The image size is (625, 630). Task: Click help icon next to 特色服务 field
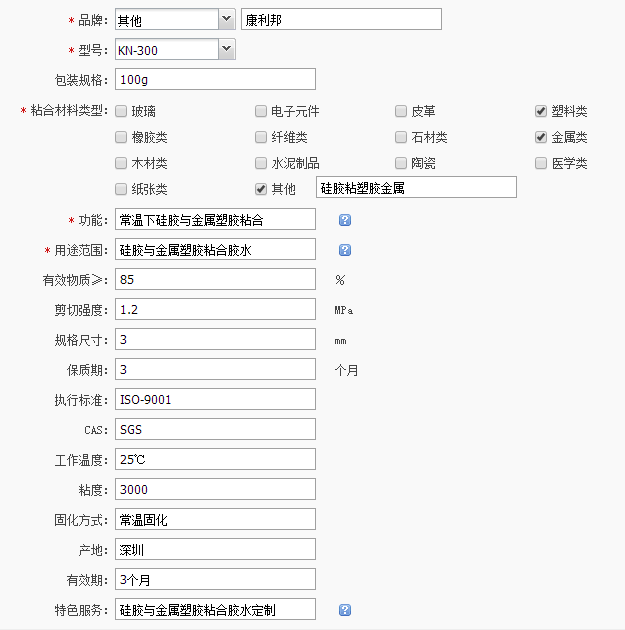coord(345,609)
